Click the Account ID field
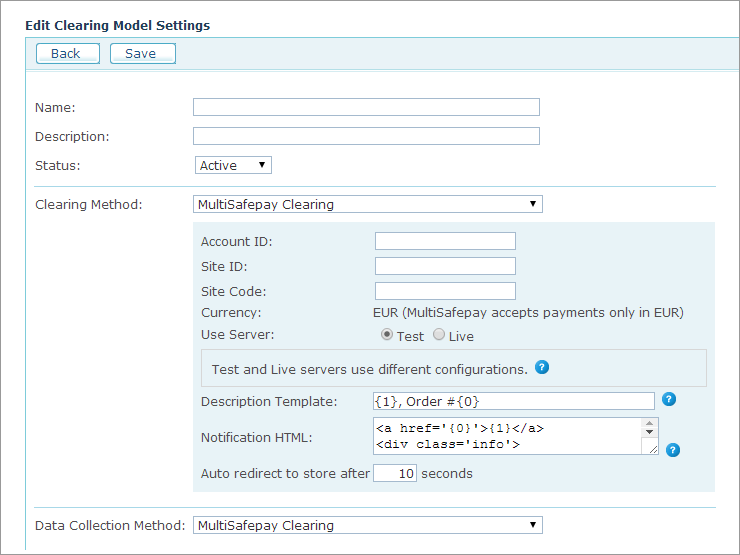The image size is (740, 555). click(x=445, y=241)
